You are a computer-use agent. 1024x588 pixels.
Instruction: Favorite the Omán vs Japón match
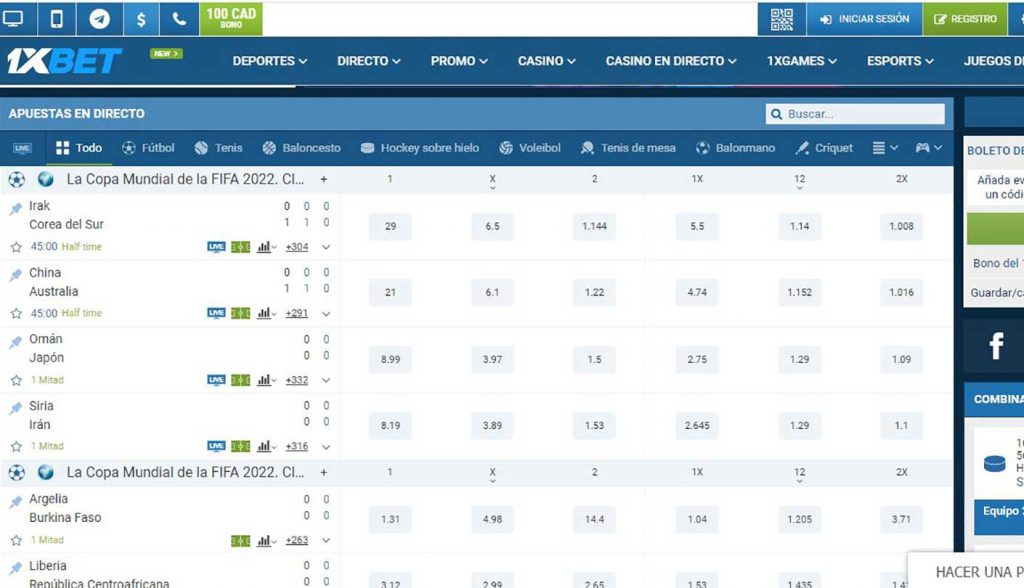[16, 380]
